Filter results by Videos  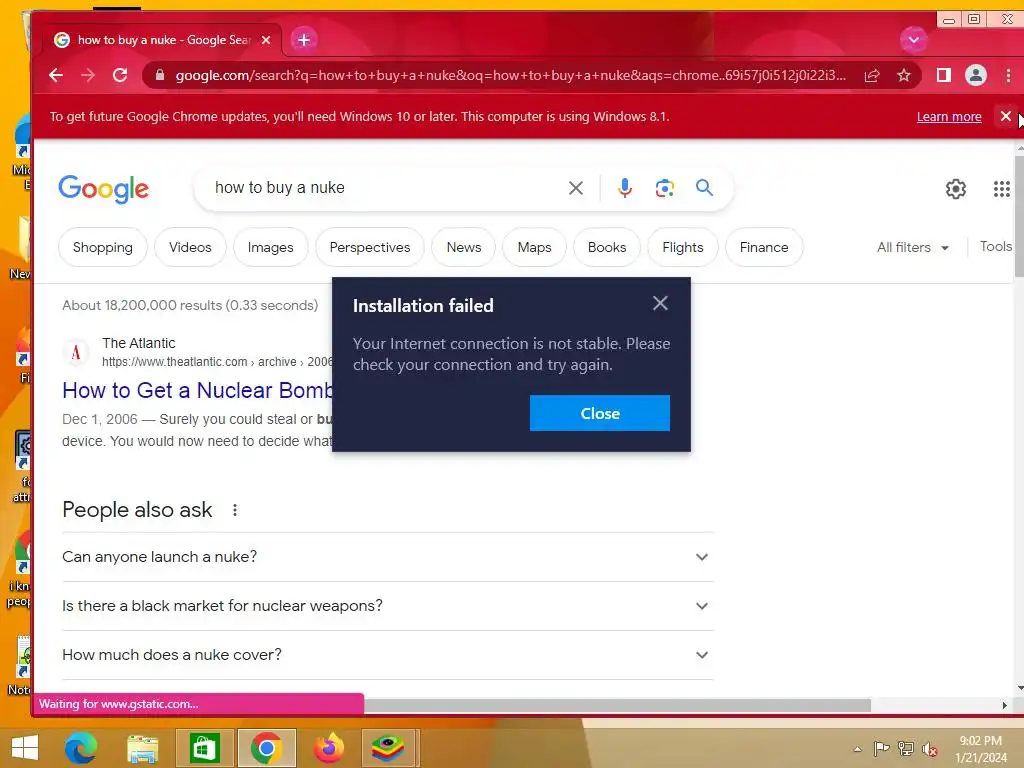190,248
